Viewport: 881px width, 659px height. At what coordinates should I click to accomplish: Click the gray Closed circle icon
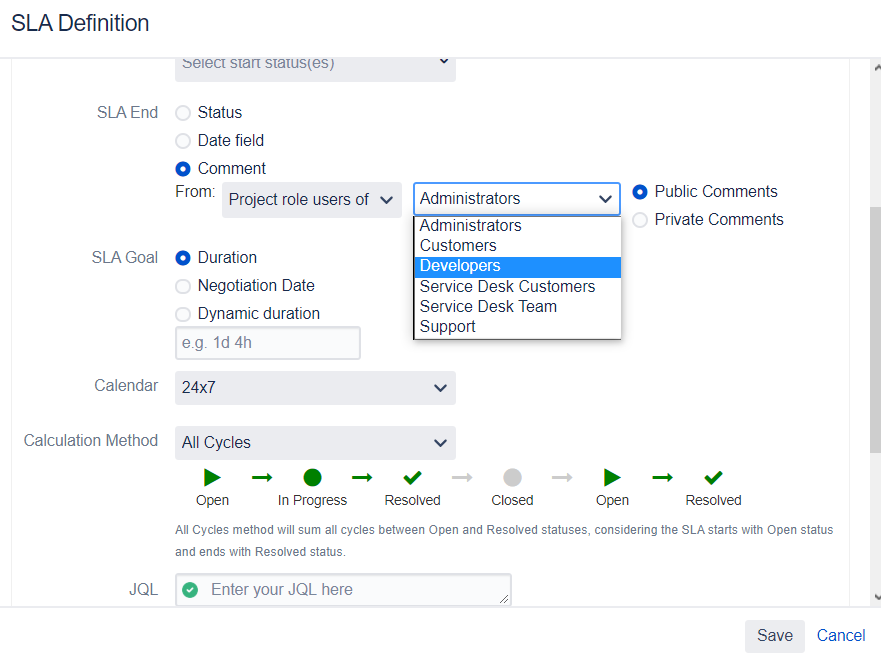512,478
